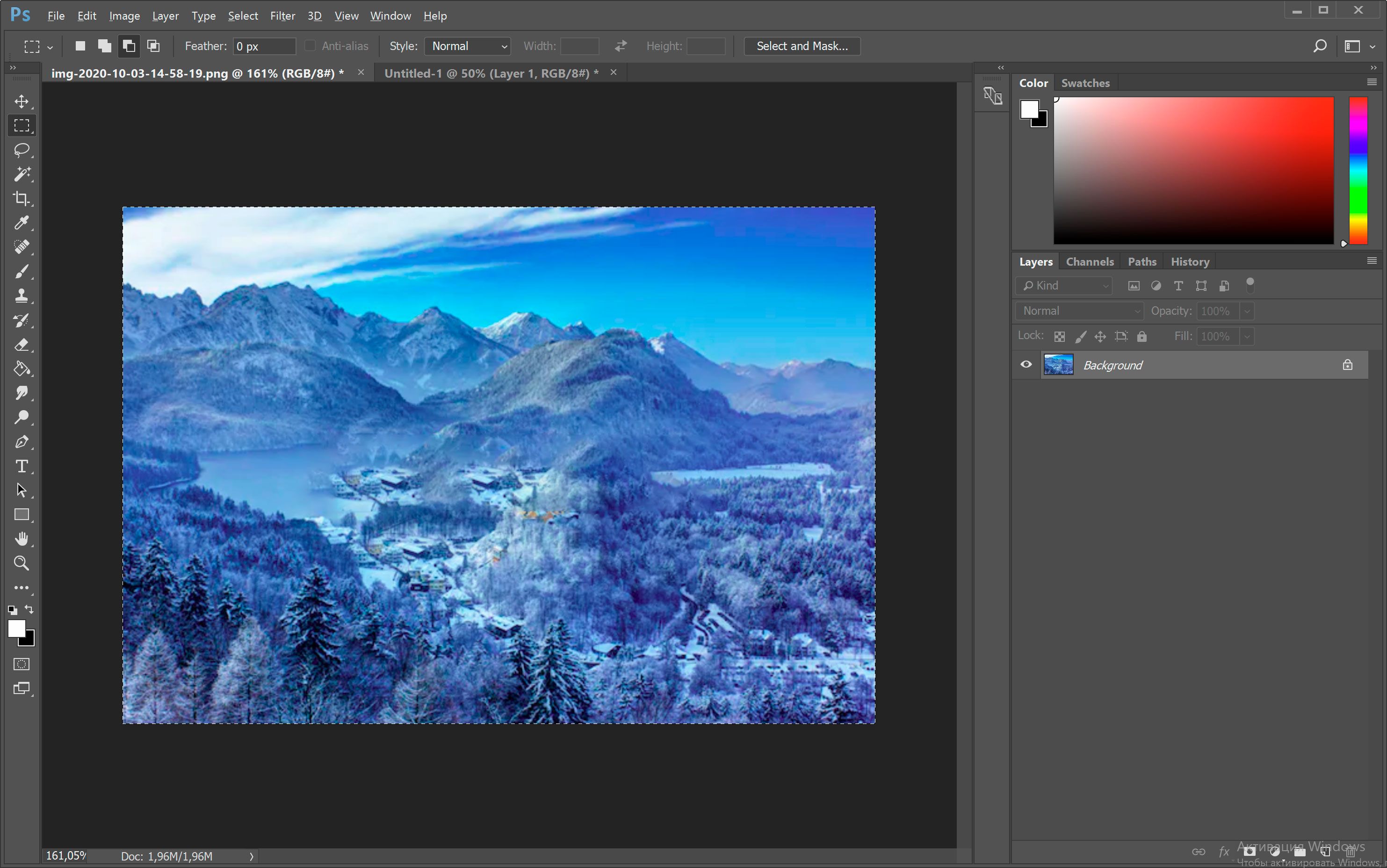Switch to the Channels tab
Viewport: 1387px width, 868px height.
coord(1089,261)
